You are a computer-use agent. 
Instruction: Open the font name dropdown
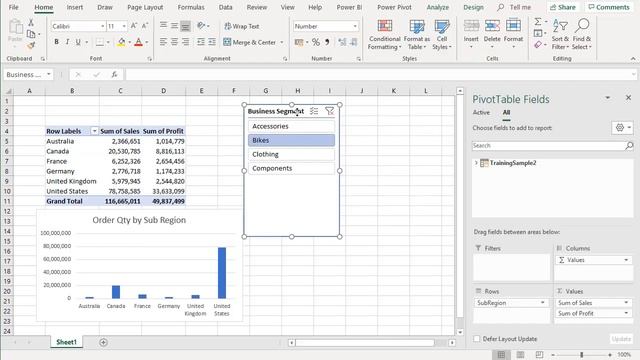102,26
